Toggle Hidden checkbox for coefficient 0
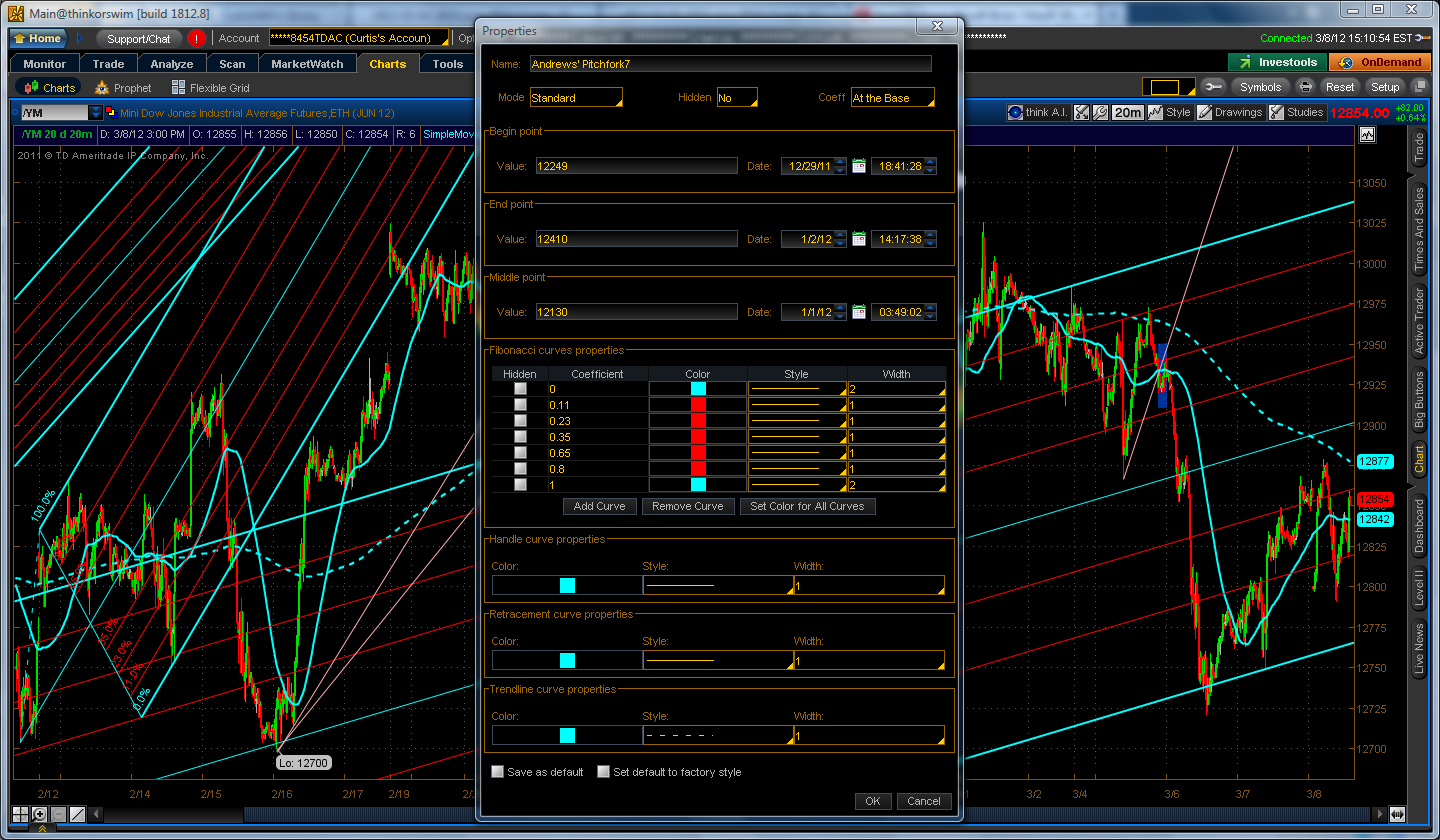1440x840 pixels. point(519,389)
